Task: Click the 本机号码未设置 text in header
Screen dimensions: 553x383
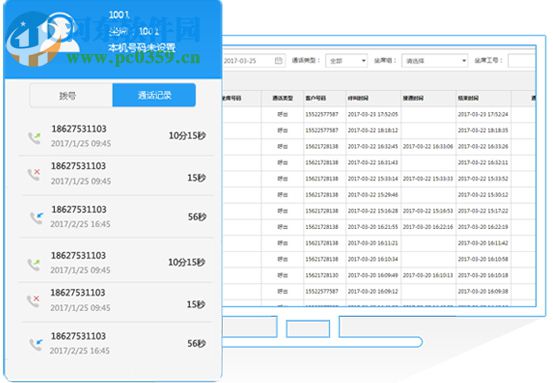Action: (x=142, y=48)
